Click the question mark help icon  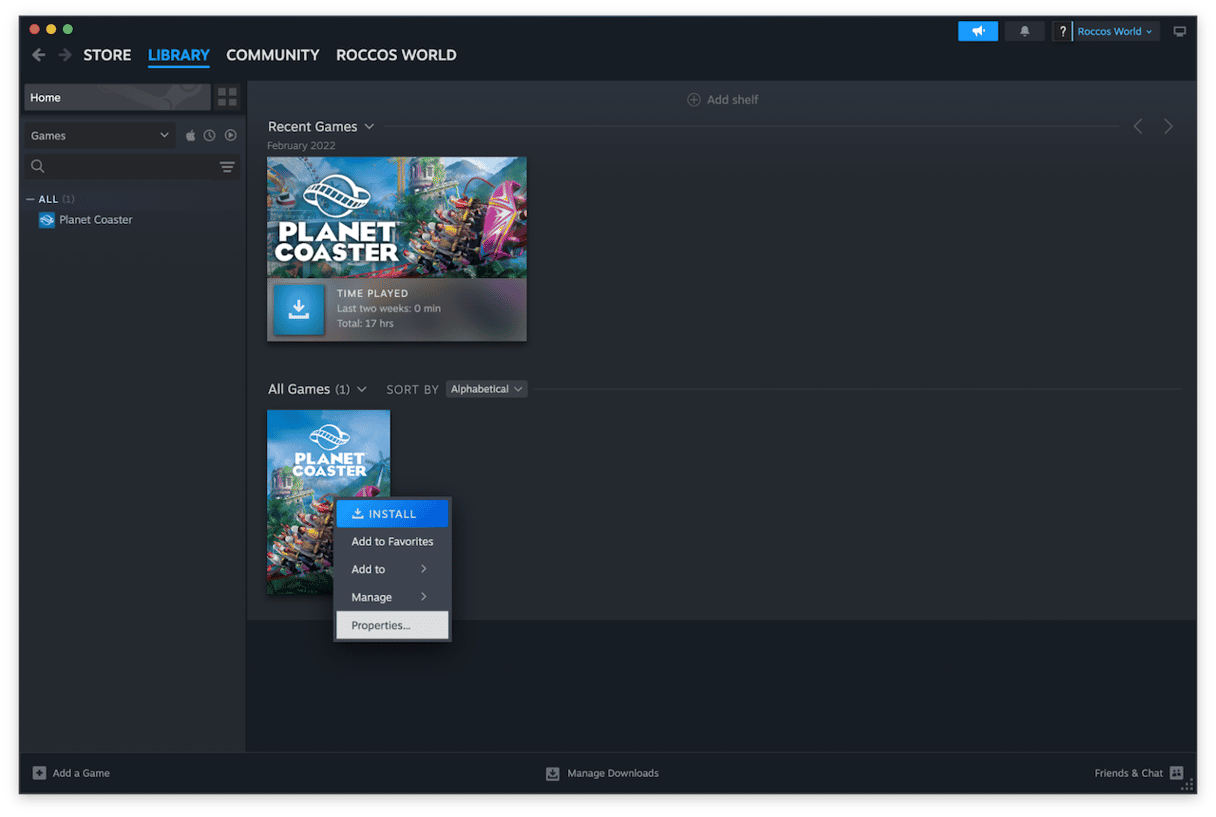pyautogui.click(x=1063, y=32)
